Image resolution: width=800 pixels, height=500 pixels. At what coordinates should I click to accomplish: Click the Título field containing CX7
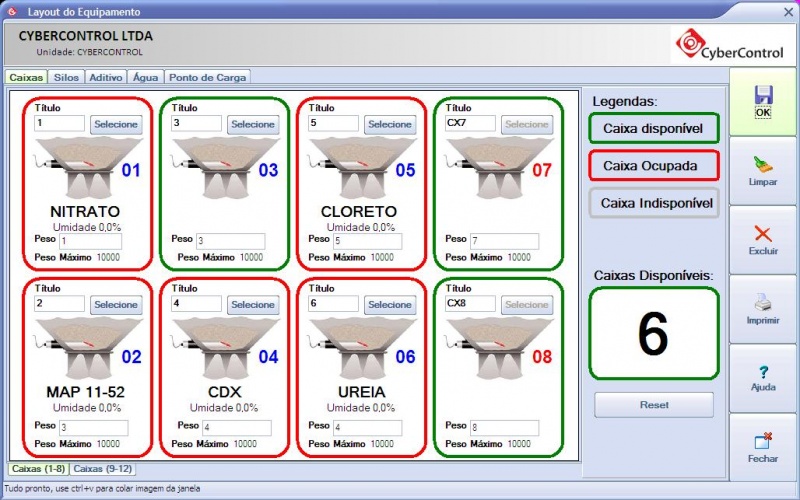click(470, 123)
